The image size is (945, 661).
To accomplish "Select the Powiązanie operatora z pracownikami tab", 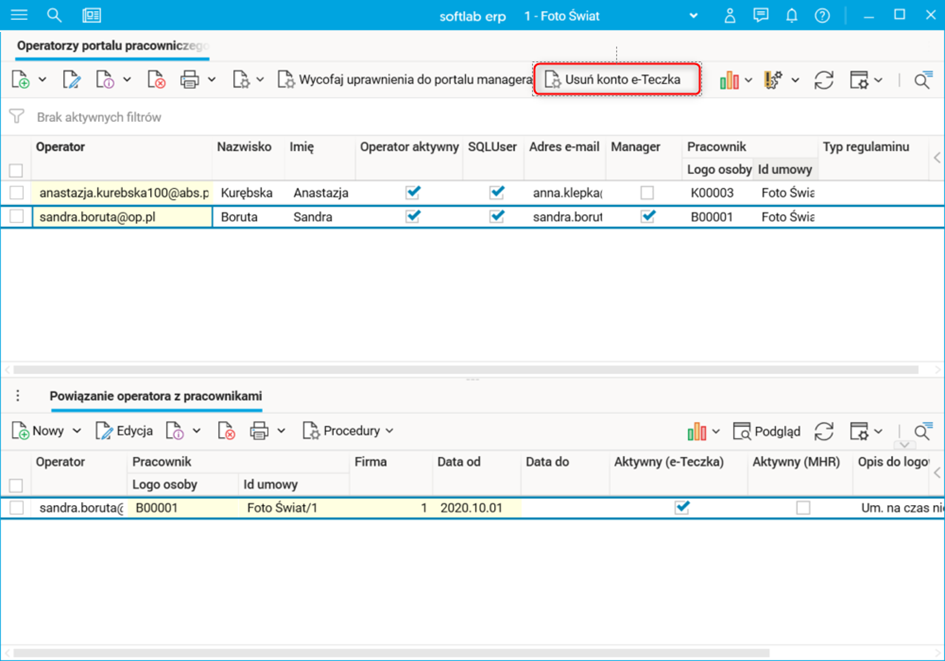I will tap(155, 396).
